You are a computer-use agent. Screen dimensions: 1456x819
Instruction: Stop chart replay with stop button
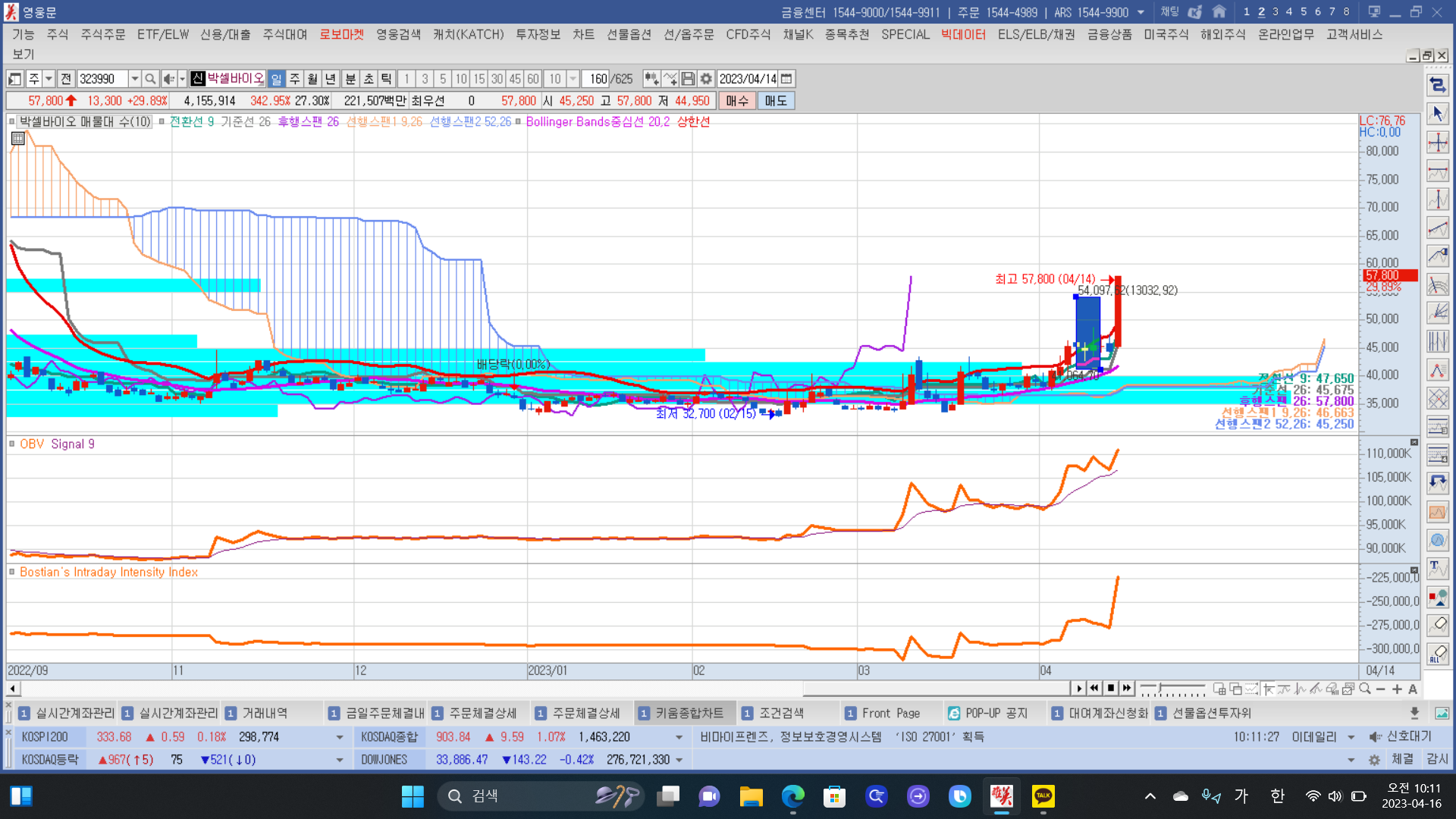point(1111,689)
